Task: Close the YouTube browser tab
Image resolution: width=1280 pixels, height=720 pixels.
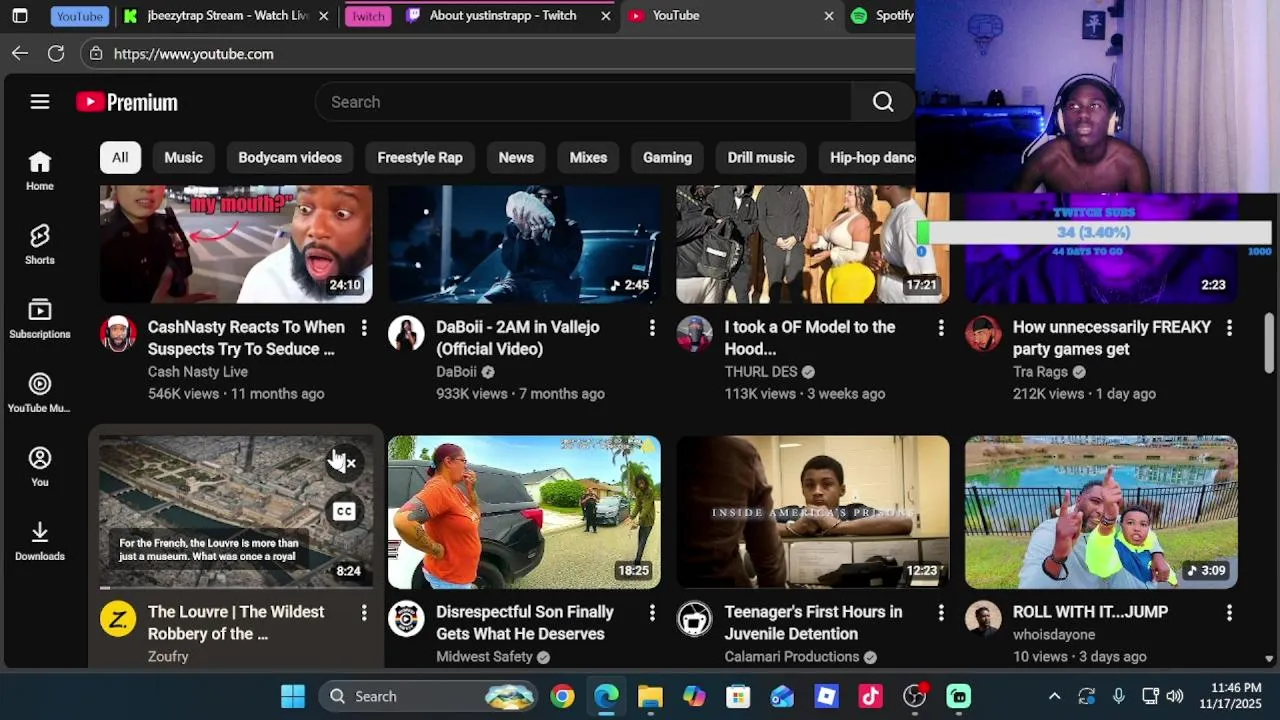Action: [x=828, y=16]
